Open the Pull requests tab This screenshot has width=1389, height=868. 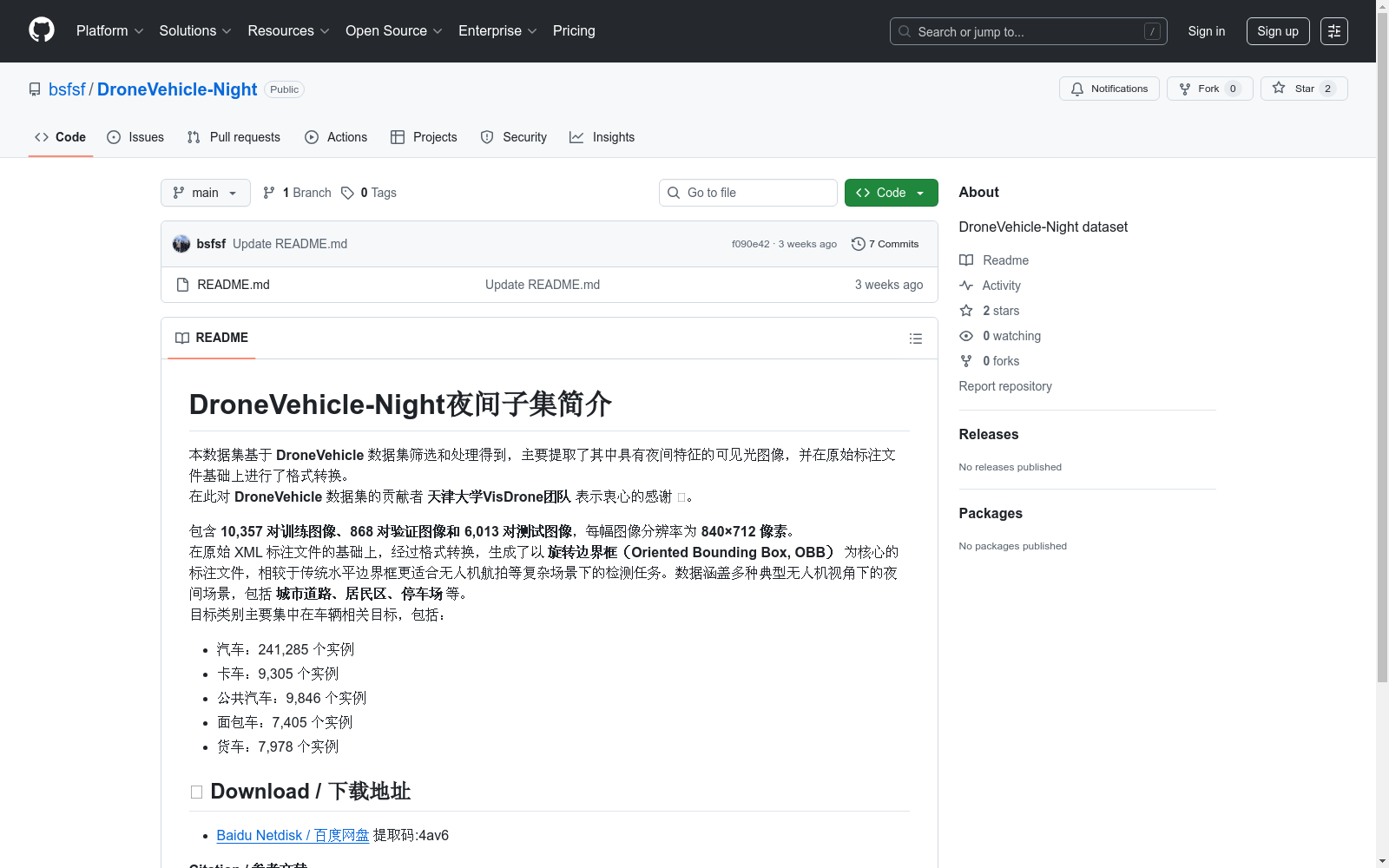pyautogui.click(x=234, y=137)
